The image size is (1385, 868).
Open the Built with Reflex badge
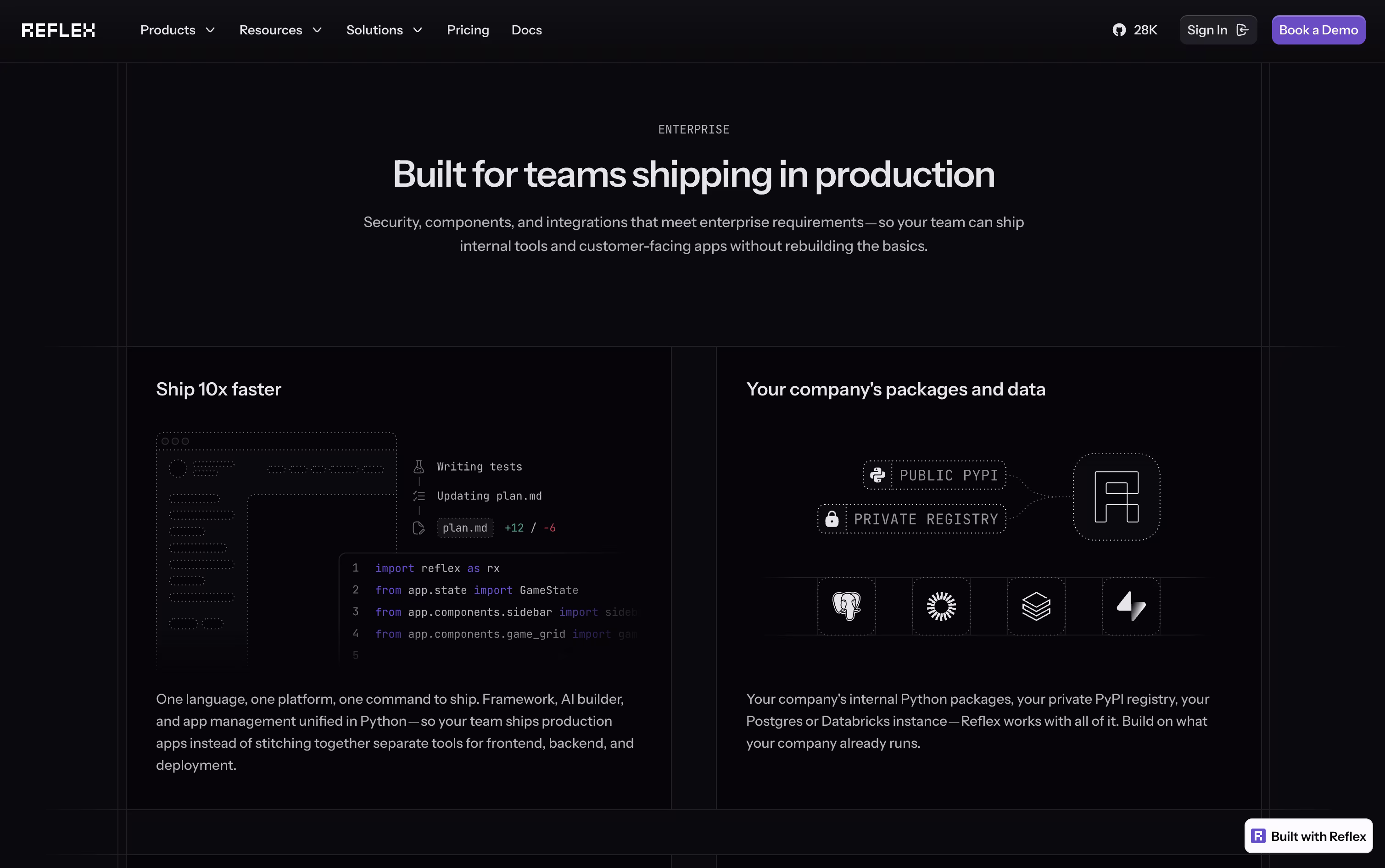1309,836
